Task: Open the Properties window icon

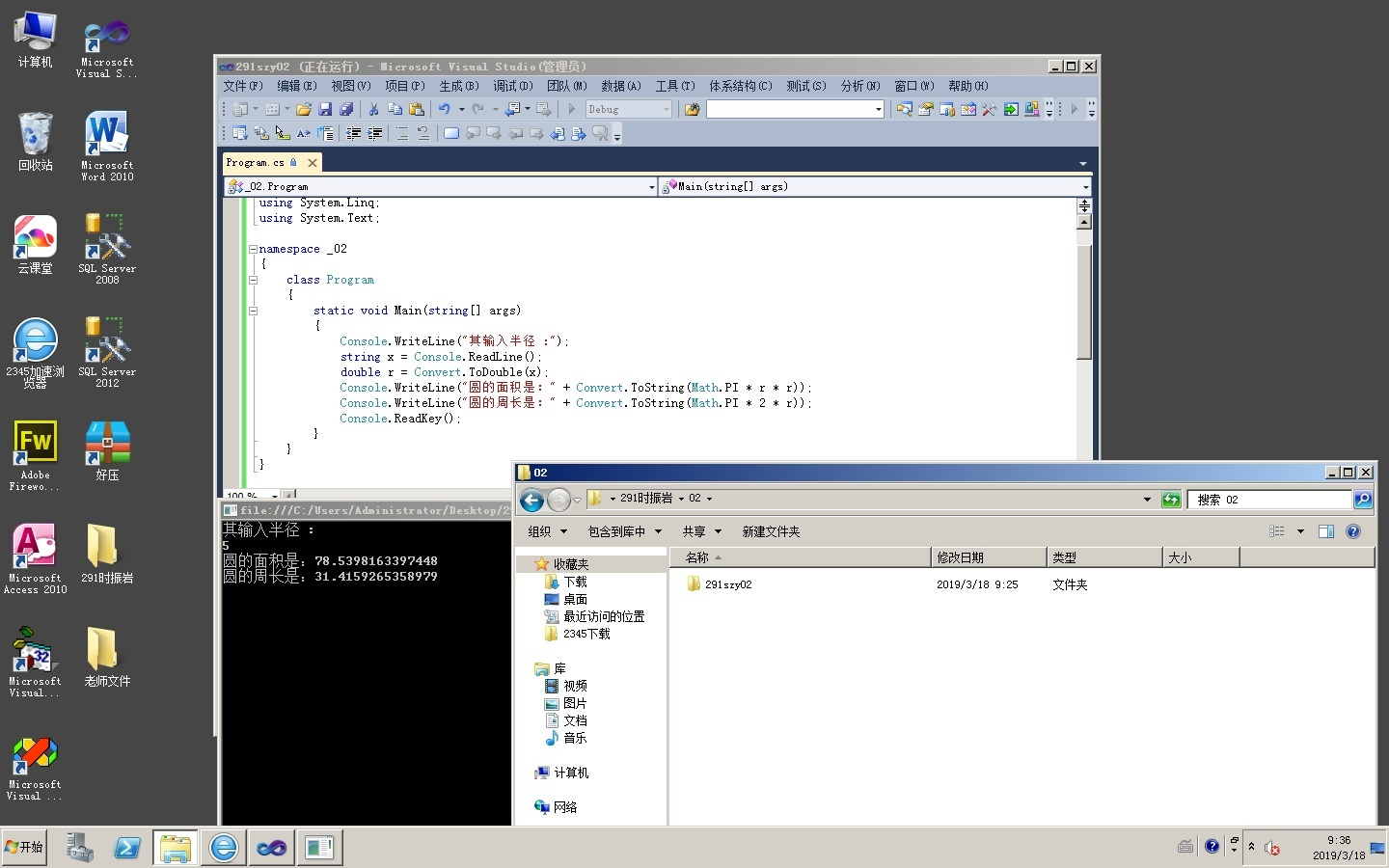Action: click(926, 109)
